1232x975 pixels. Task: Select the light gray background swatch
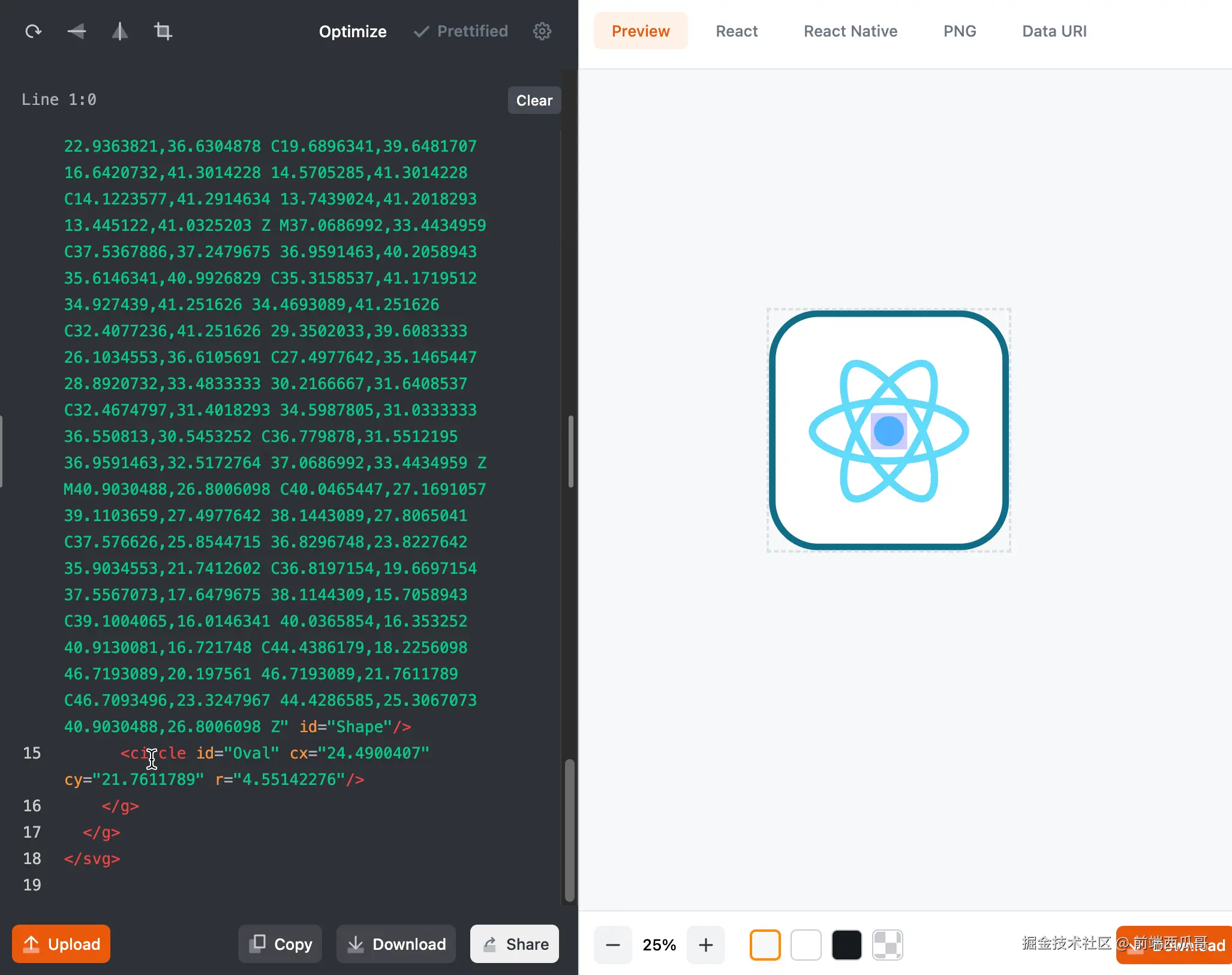pos(765,945)
